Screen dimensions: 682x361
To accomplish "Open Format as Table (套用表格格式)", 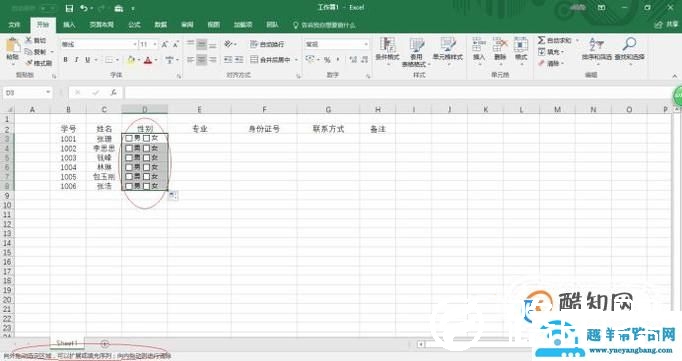I will pyautogui.click(x=416, y=51).
